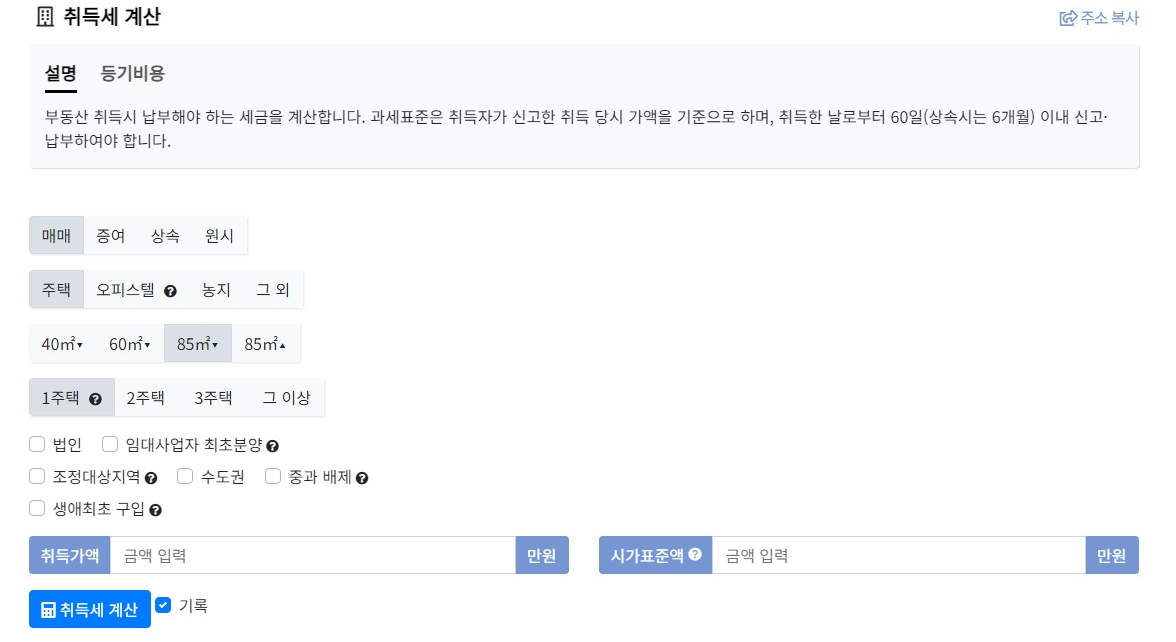Open help icon next to 임대사업자 최초분양
Screen dimensions: 1176x642
[x=273, y=445]
